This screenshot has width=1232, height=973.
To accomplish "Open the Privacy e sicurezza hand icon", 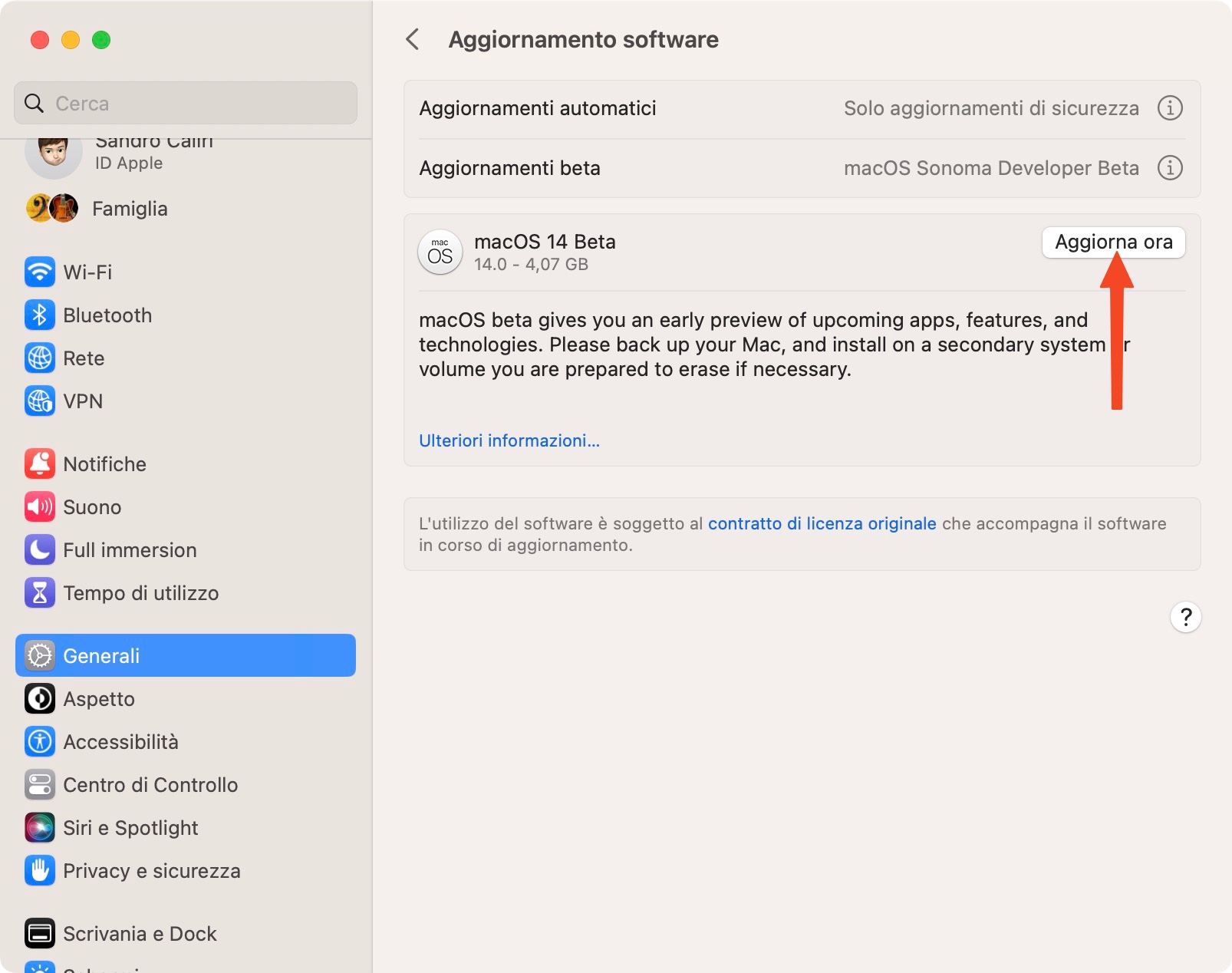I will click(x=40, y=870).
